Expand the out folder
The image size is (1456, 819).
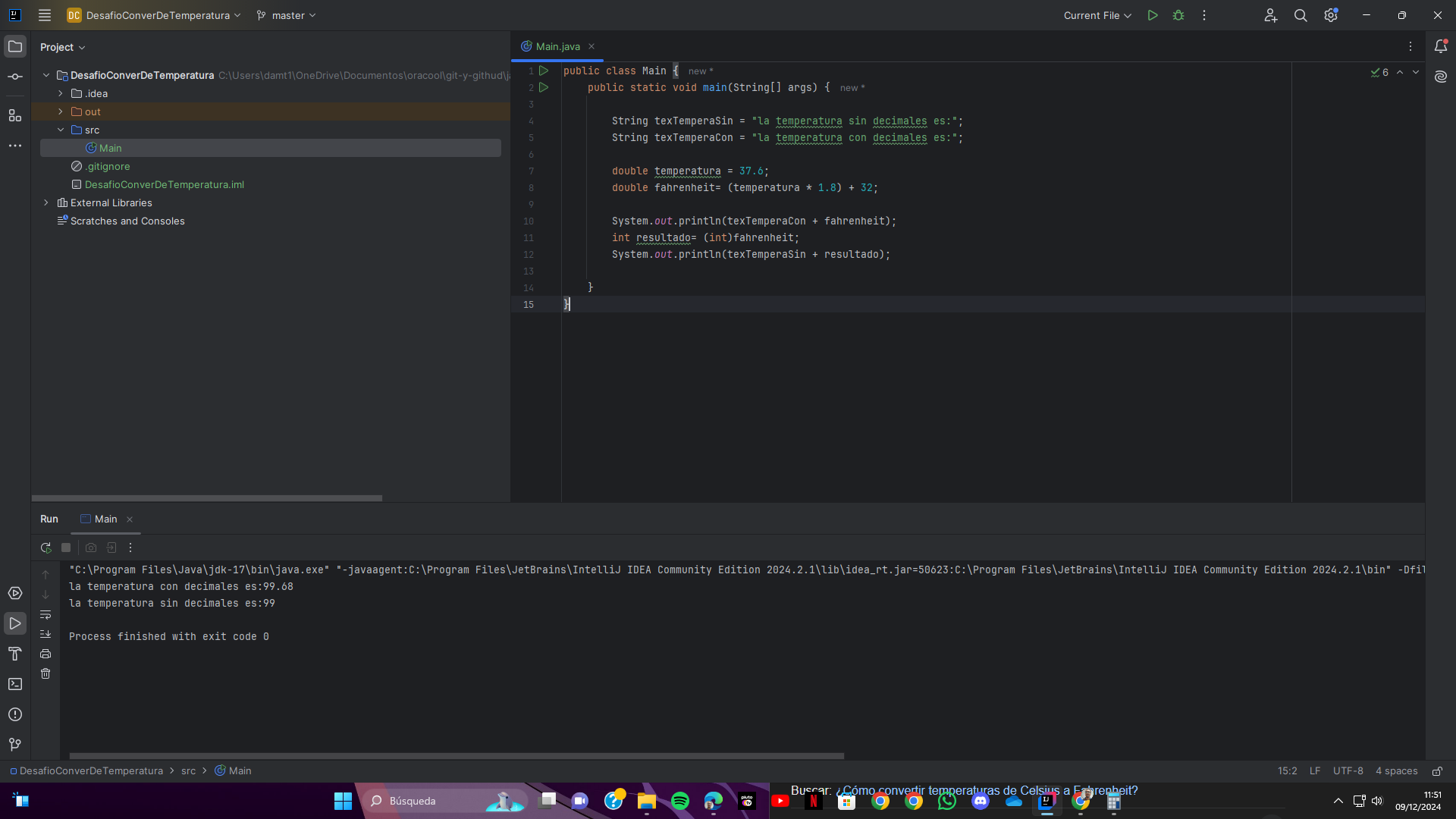coord(61,111)
